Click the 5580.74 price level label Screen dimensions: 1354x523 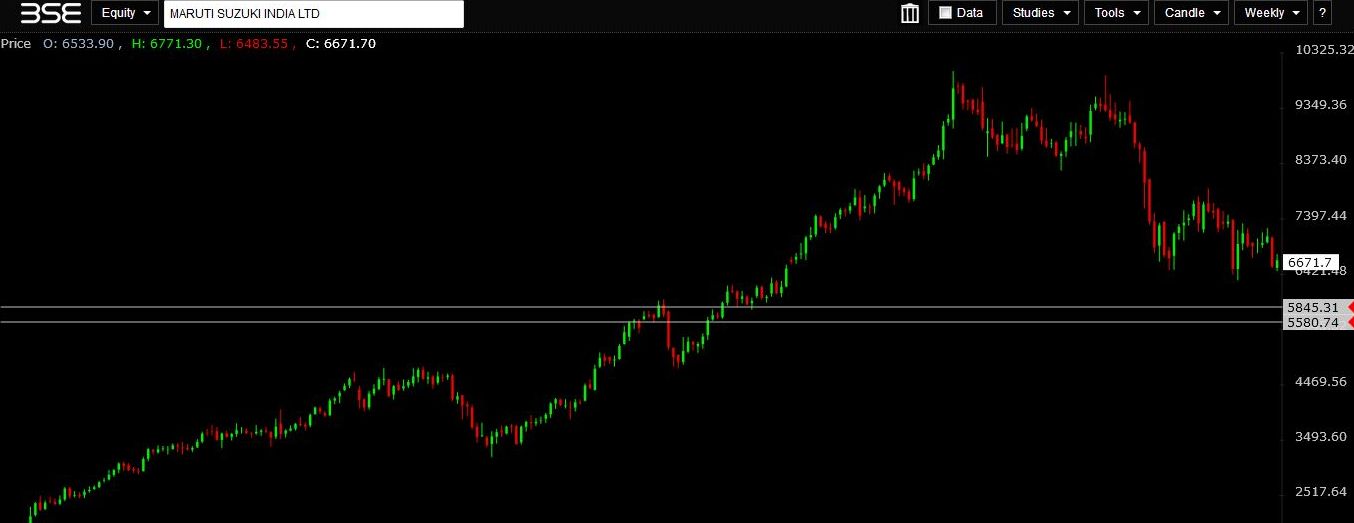tap(1311, 322)
